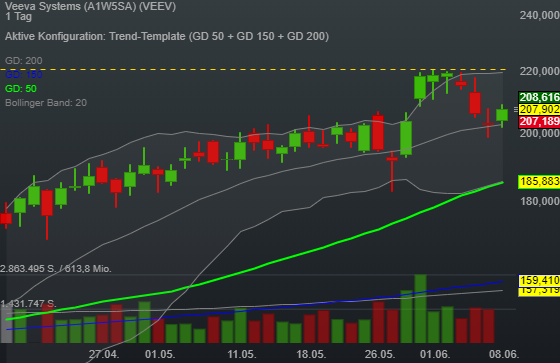Click the 180,000 price axis label
Image resolution: width=560 pixels, height=363 pixels.
tap(540, 201)
